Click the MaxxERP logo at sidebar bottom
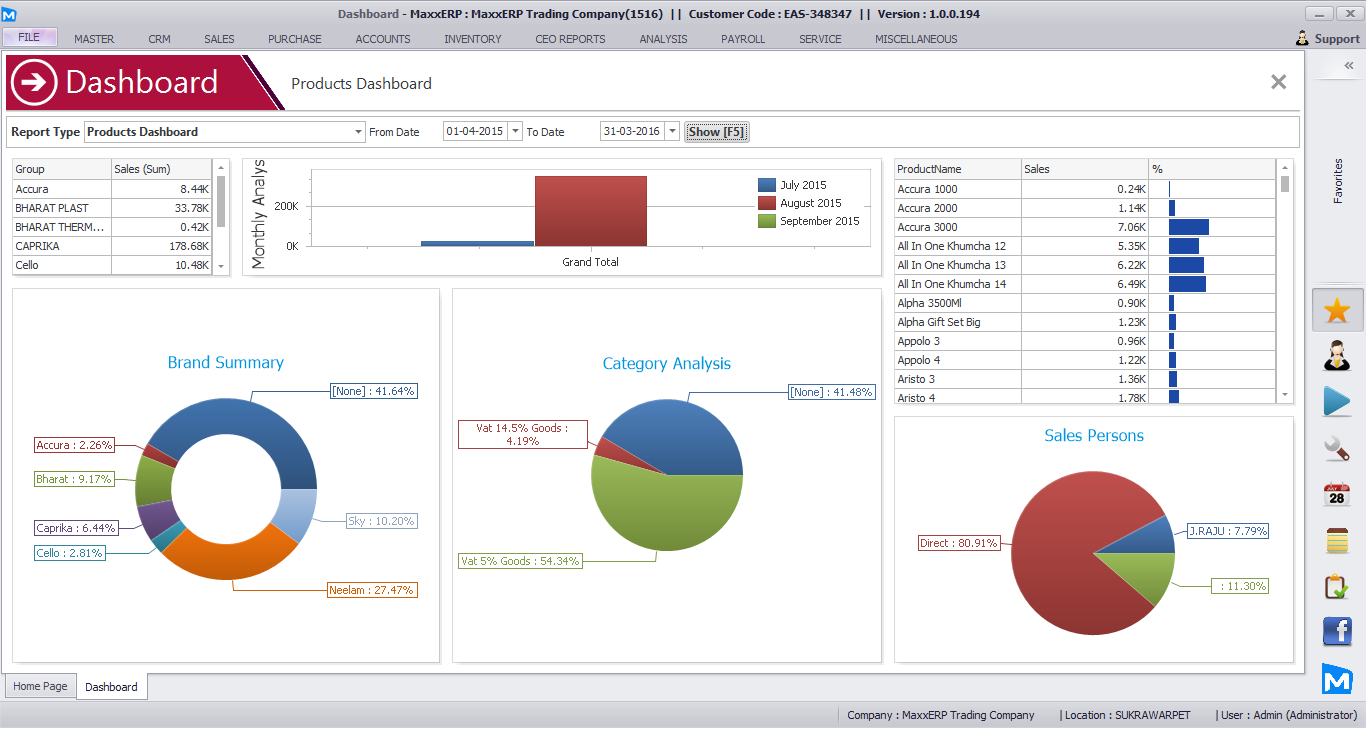The image size is (1366, 735). coord(1337,678)
